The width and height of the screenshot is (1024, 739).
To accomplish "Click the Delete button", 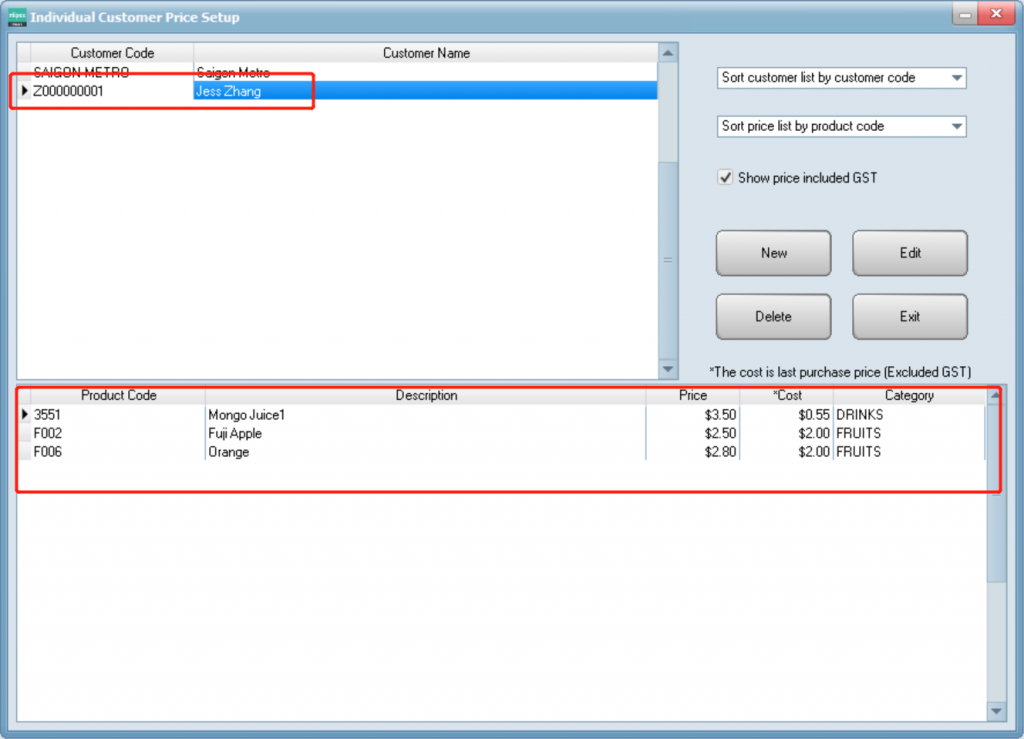I will coord(773,317).
